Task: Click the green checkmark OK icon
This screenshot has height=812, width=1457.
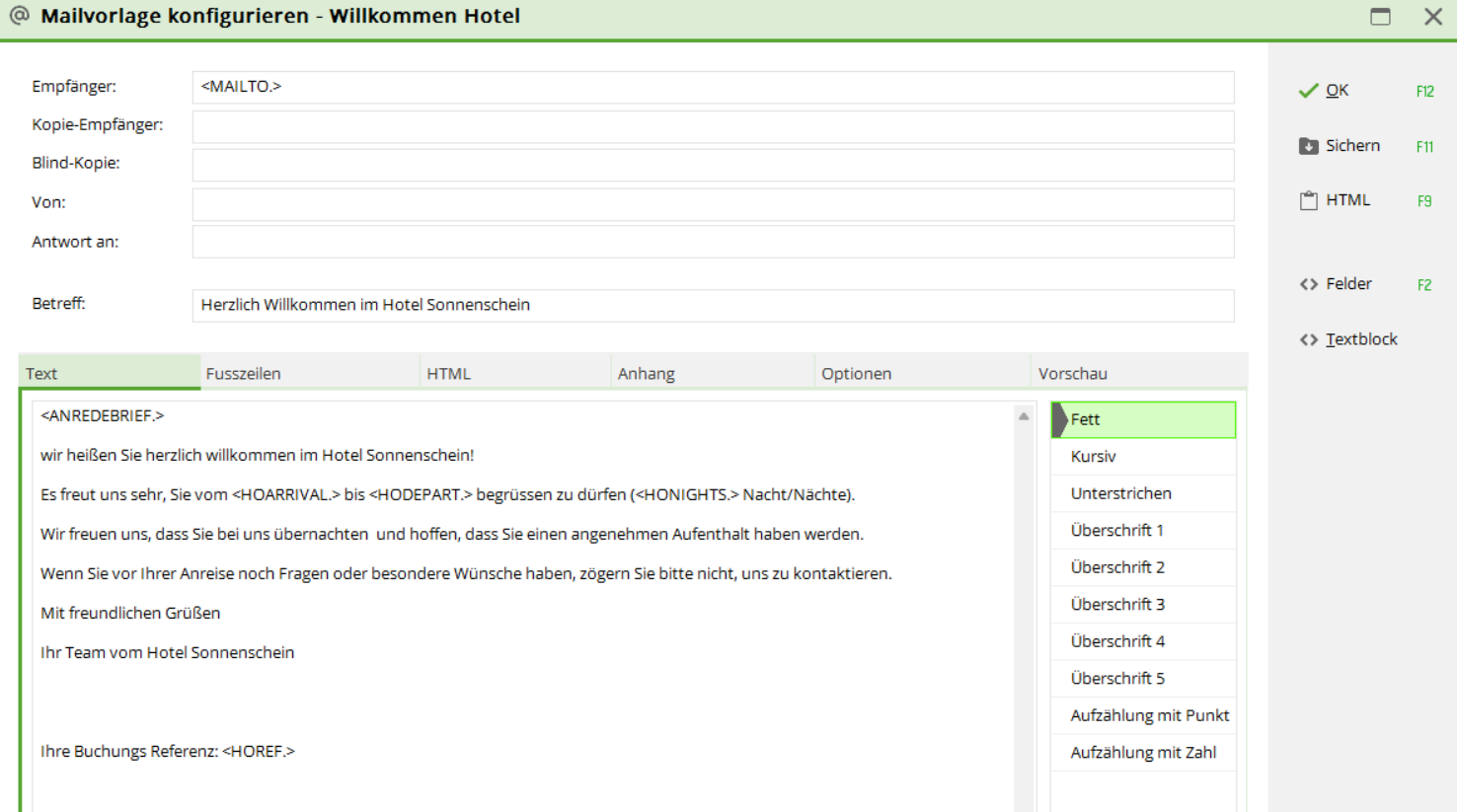Action: coord(1308,91)
